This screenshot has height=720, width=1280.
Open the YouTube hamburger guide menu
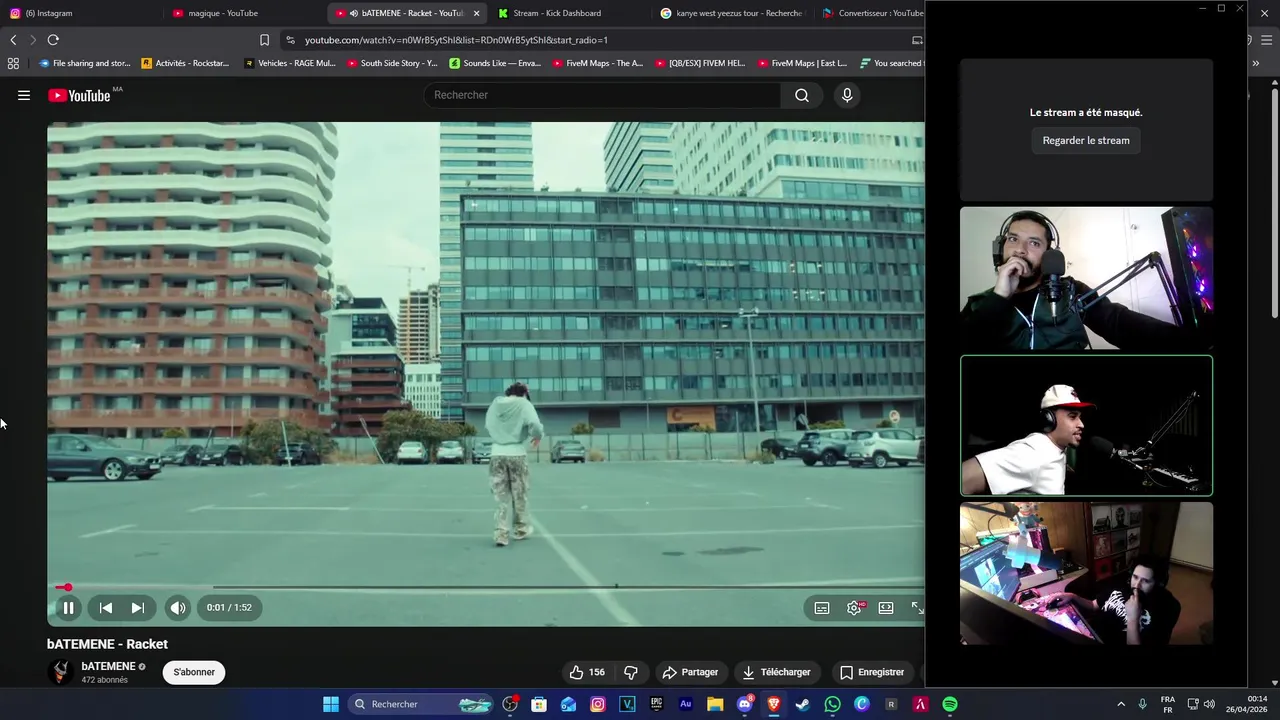coord(24,95)
